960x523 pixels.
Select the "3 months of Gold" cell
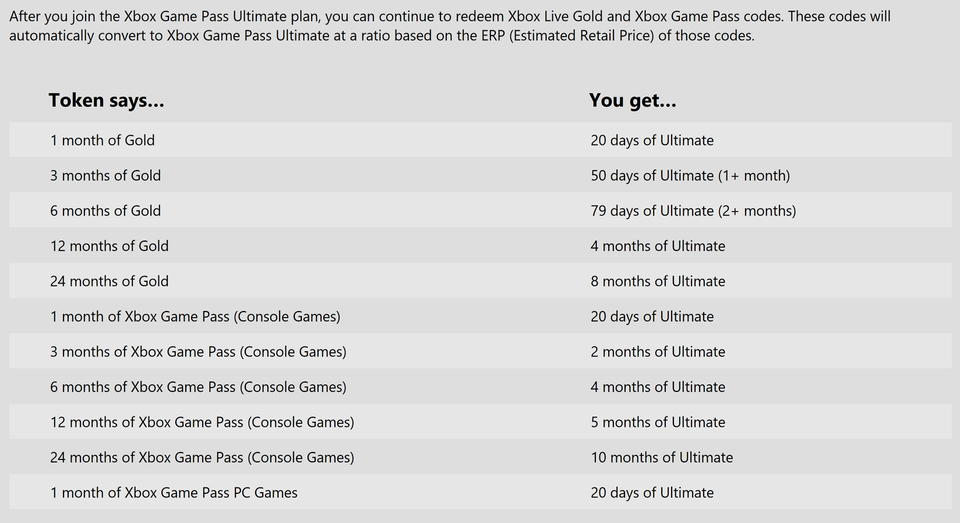(x=105, y=175)
